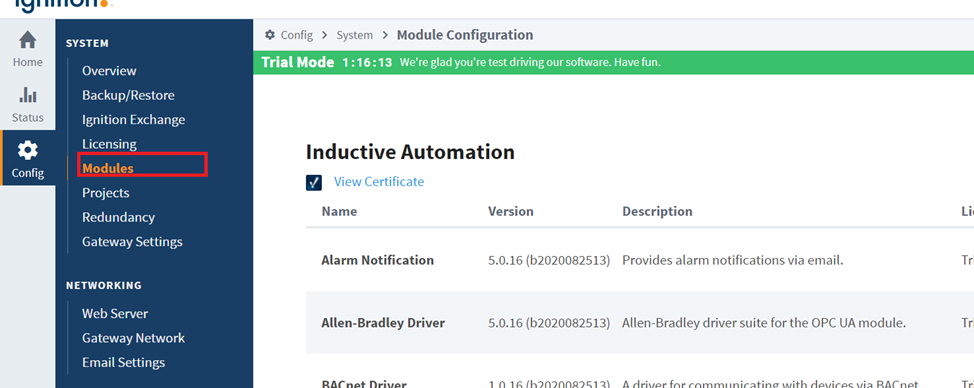Click the NETWORKING section header
The image size is (974, 388).
click(104, 286)
